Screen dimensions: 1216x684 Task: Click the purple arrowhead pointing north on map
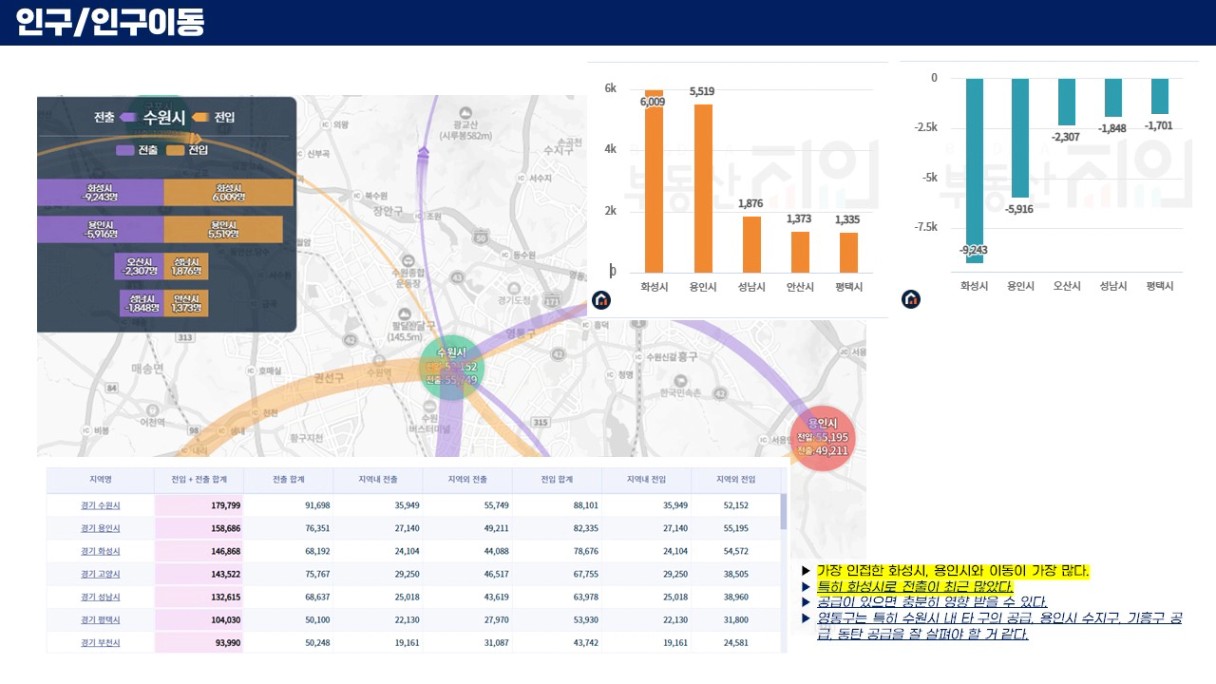coord(424,152)
